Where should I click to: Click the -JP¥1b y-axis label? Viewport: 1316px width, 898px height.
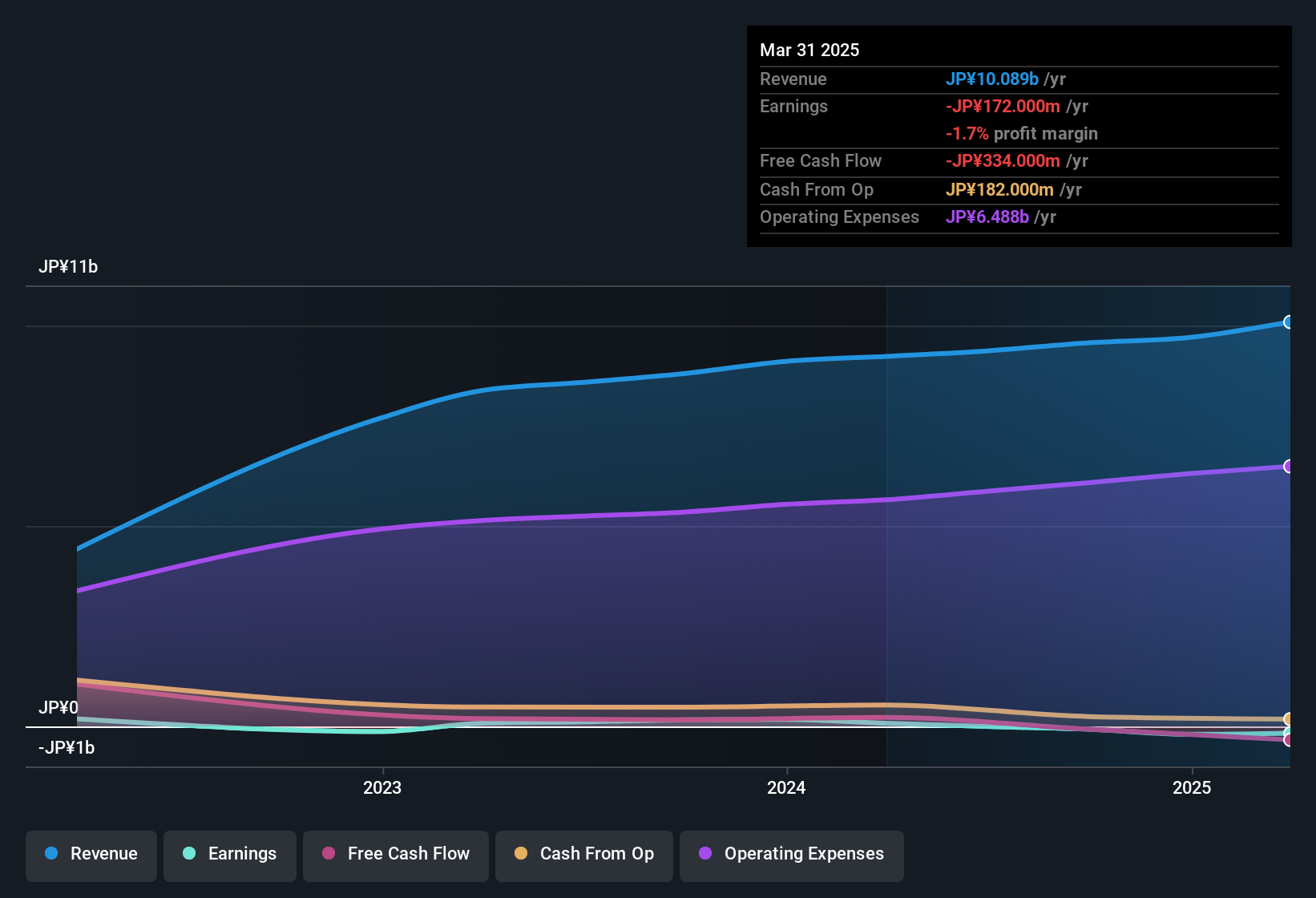[67, 748]
